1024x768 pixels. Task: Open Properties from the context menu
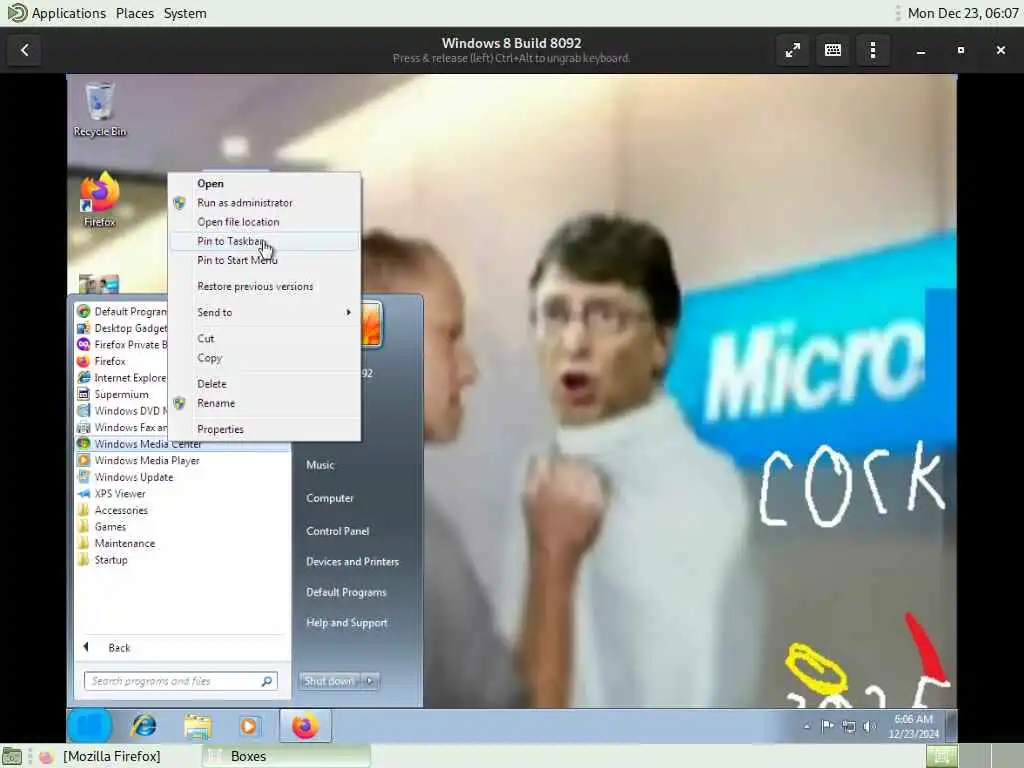click(x=264, y=430)
